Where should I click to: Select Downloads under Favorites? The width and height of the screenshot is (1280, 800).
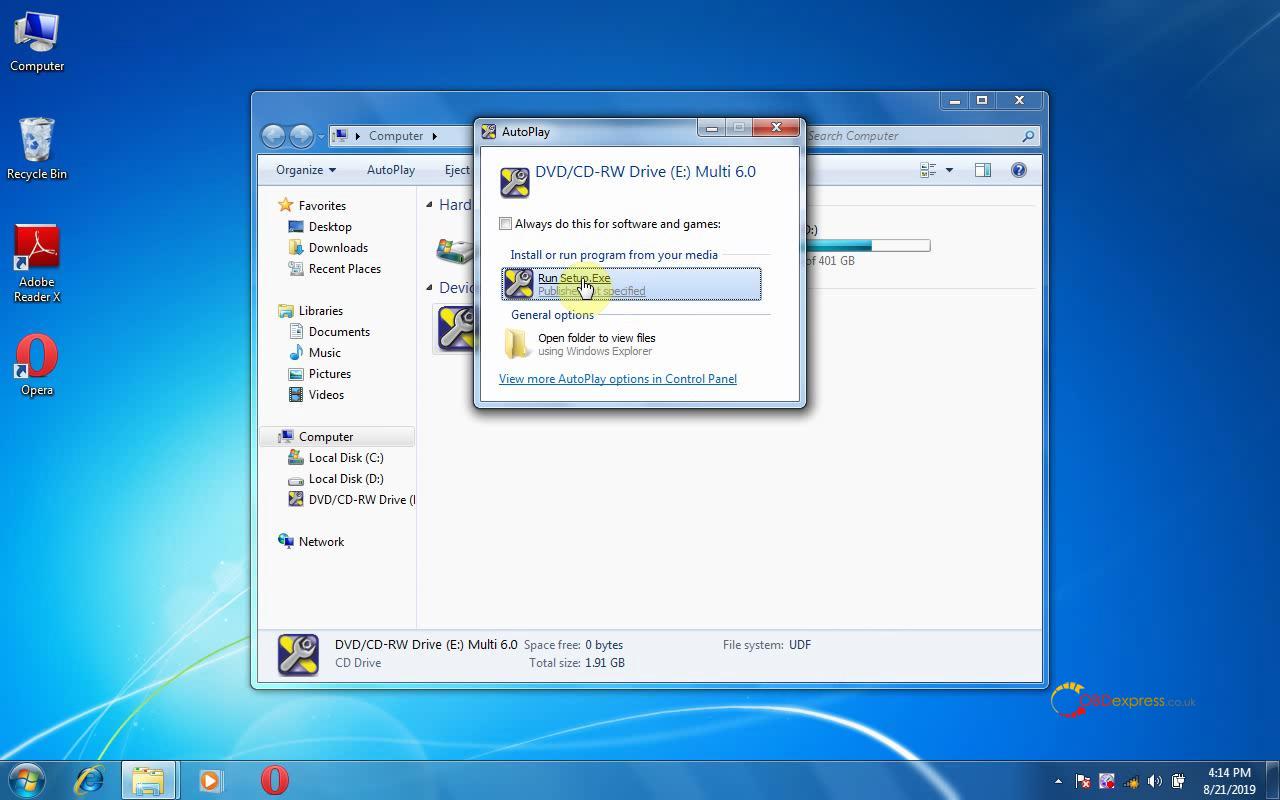tap(338, 248)
